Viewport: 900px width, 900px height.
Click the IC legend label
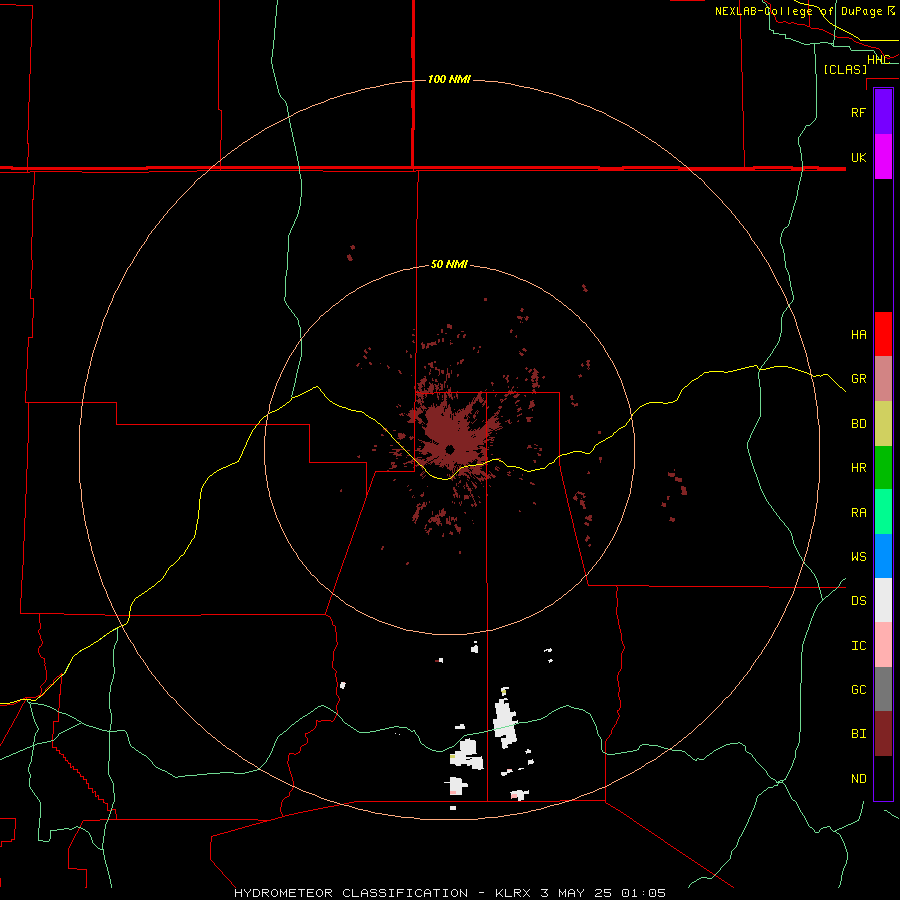(x=858, y=646)
